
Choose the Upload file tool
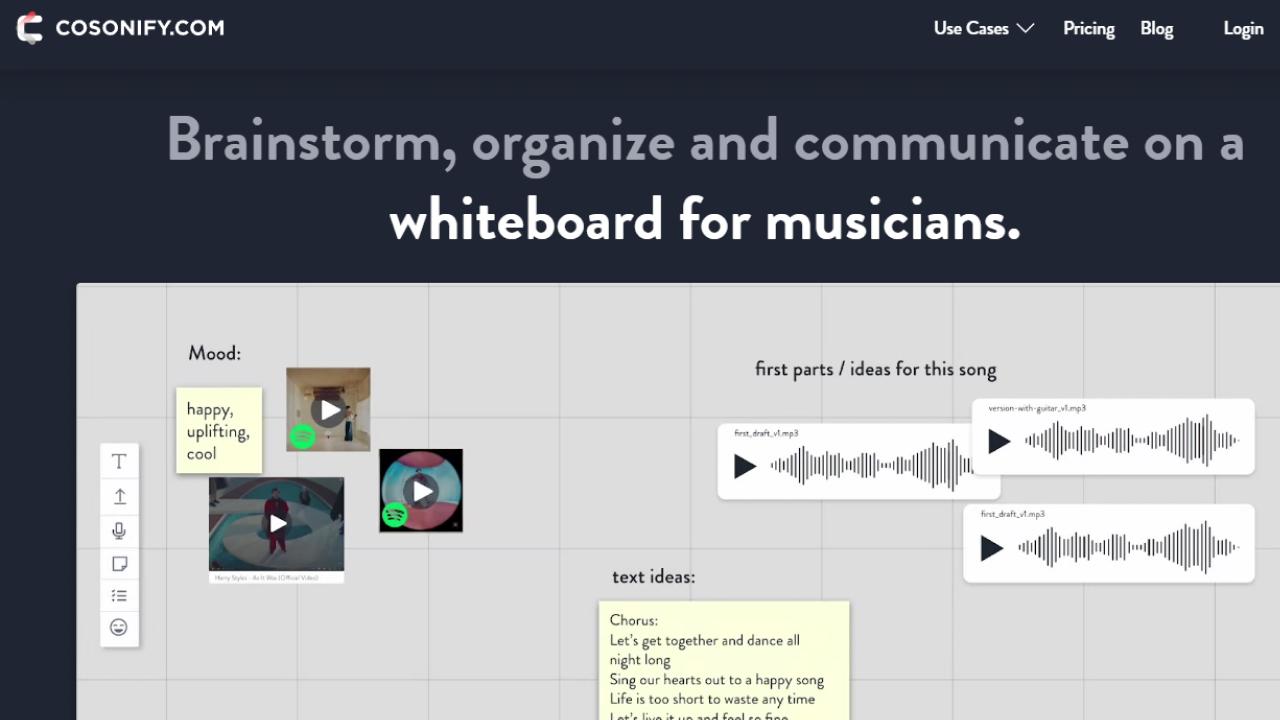pos(119,496)
